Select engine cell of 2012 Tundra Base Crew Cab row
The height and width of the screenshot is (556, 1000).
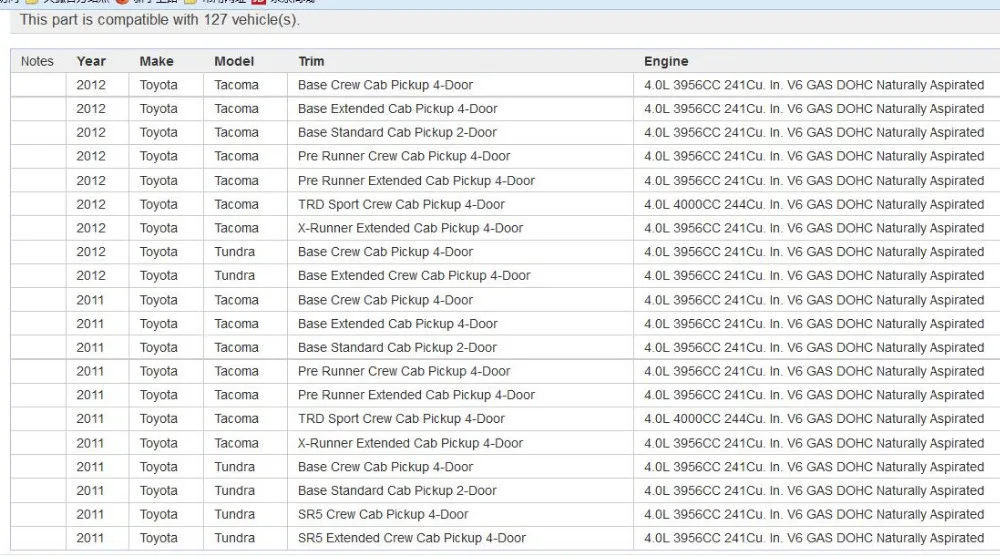point(814,252)
